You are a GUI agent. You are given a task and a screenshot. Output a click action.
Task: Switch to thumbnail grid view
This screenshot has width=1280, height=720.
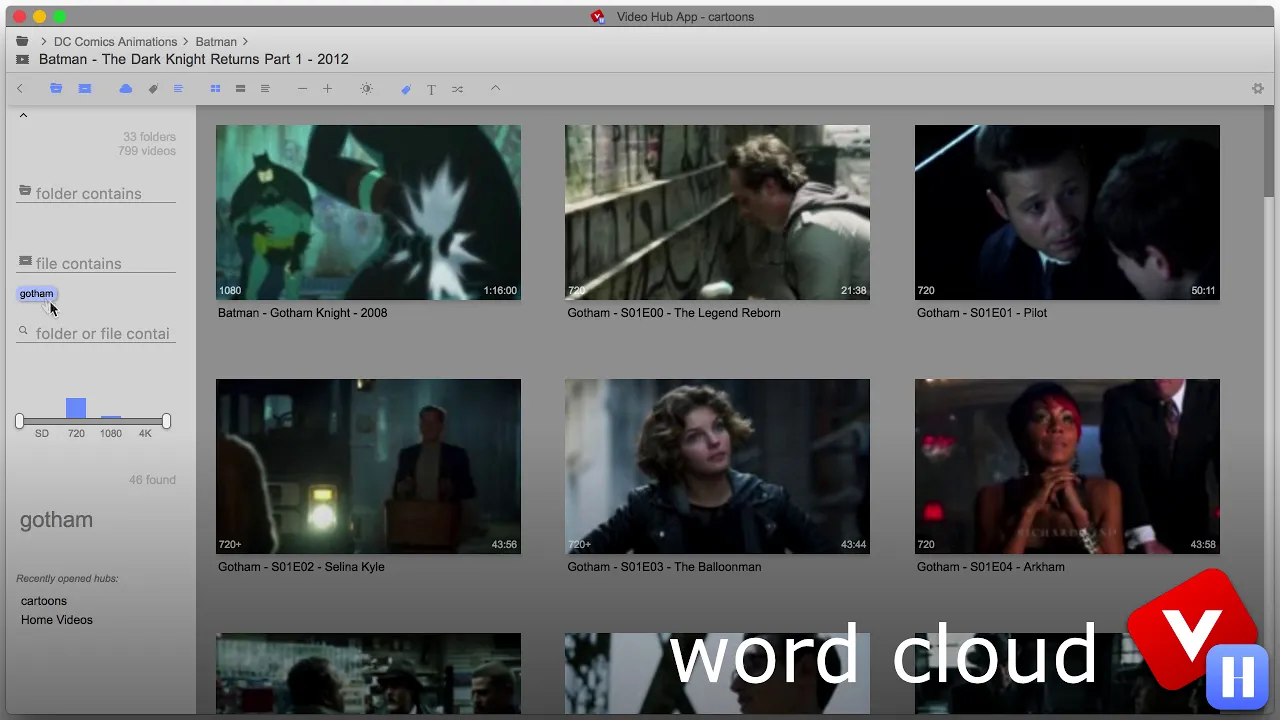point(215,89)
